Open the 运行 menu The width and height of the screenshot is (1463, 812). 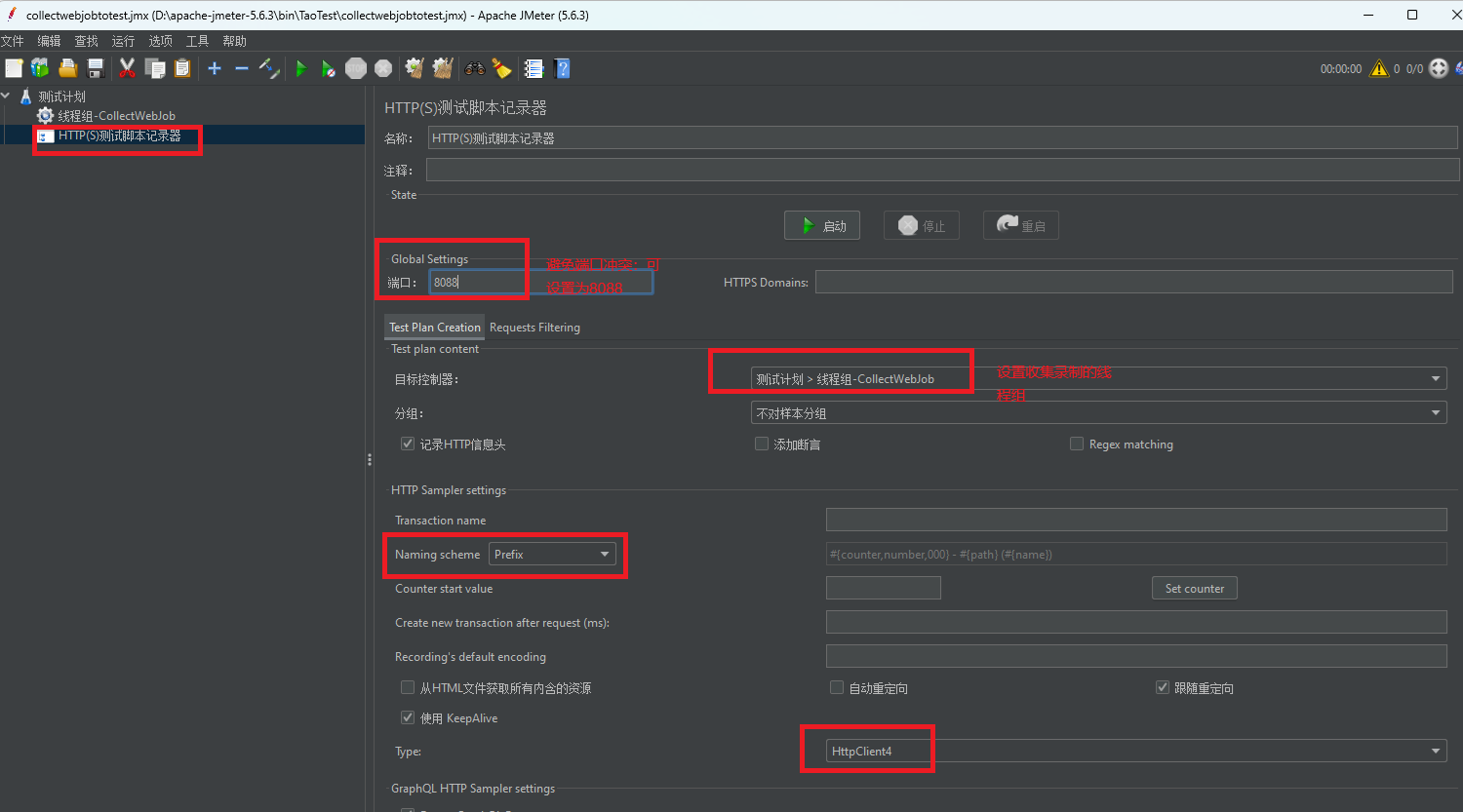coord(123,41)
